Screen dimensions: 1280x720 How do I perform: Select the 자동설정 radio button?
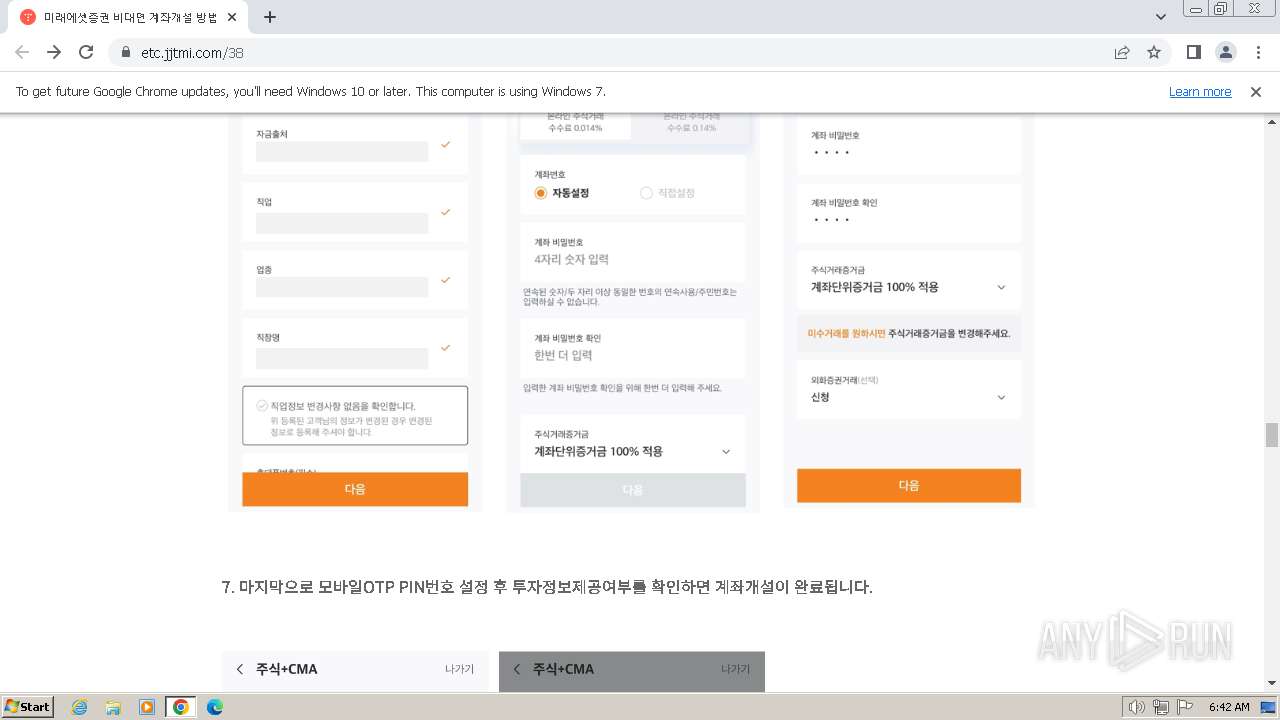coord(541,193)
